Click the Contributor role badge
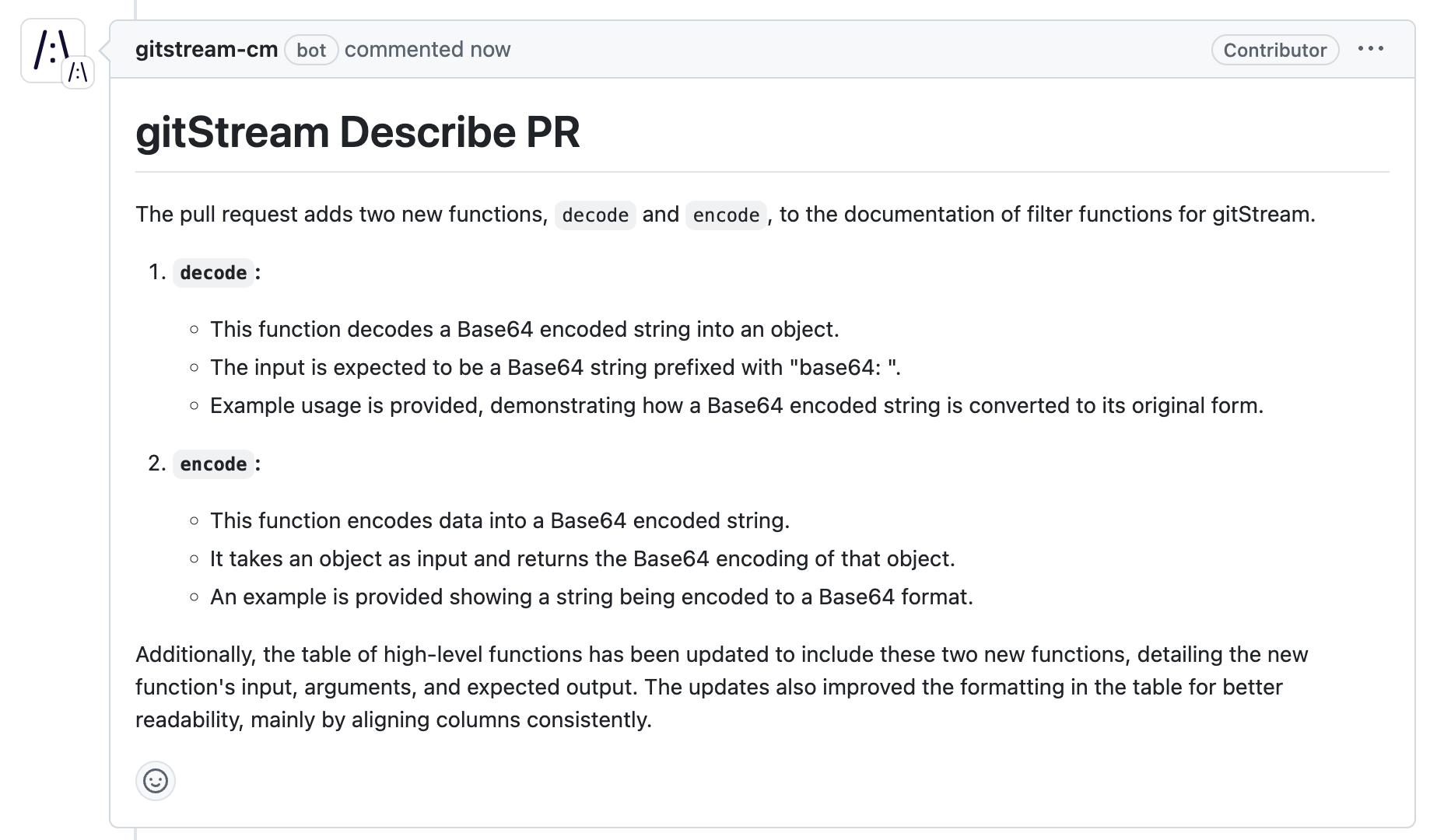1430x840 pixels. point(1274,50)
